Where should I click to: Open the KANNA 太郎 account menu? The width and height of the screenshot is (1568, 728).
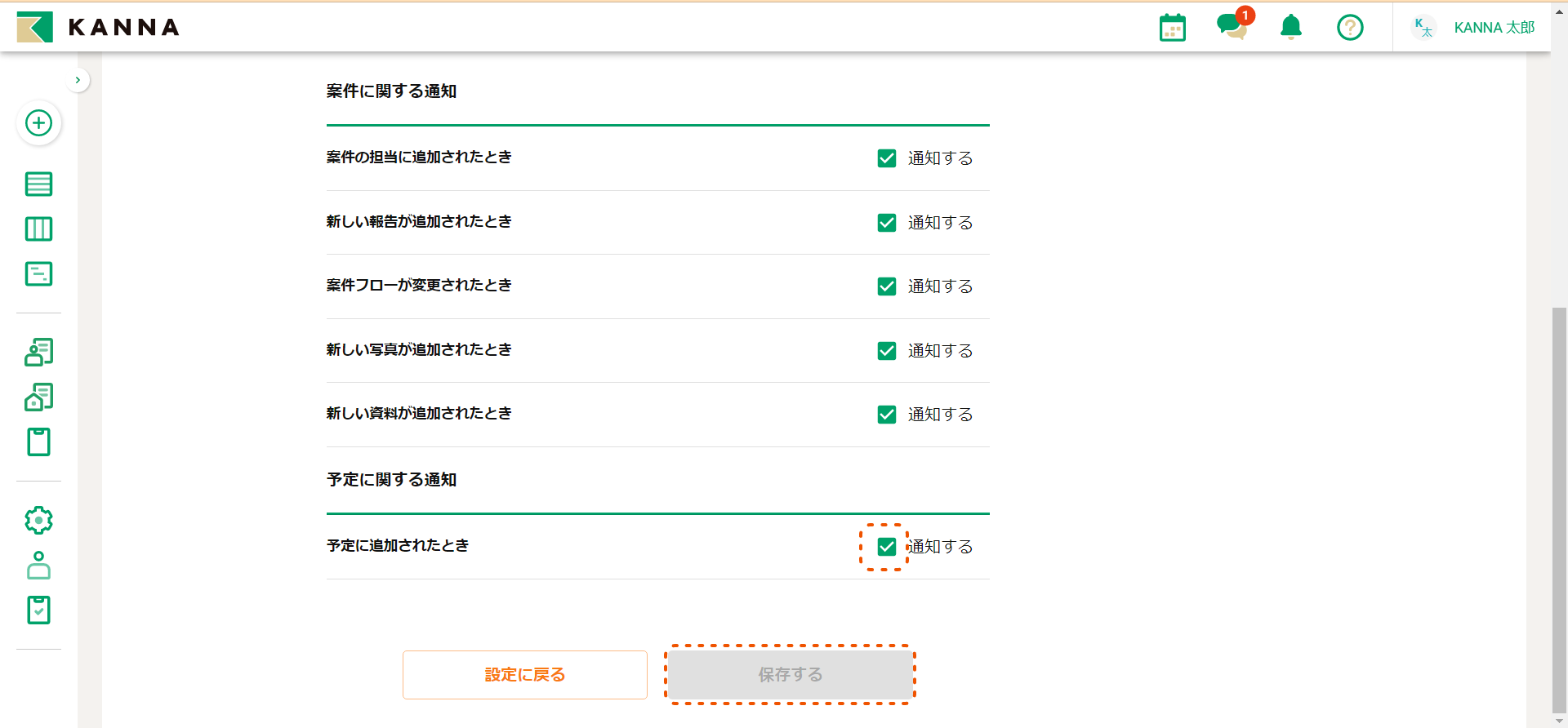coord(1475,28)
